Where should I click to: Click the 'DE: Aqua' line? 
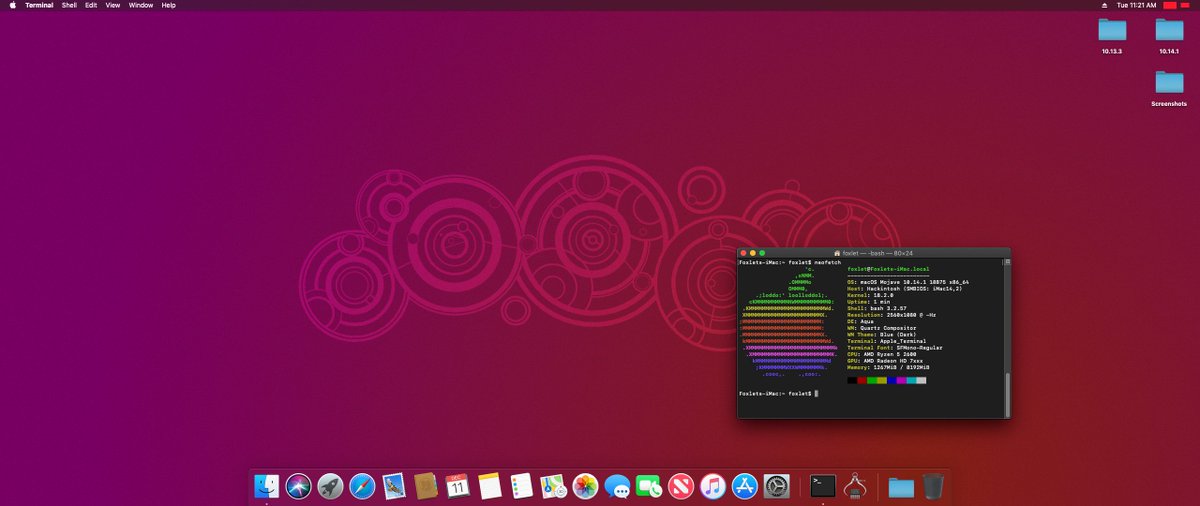coord(861,321)
